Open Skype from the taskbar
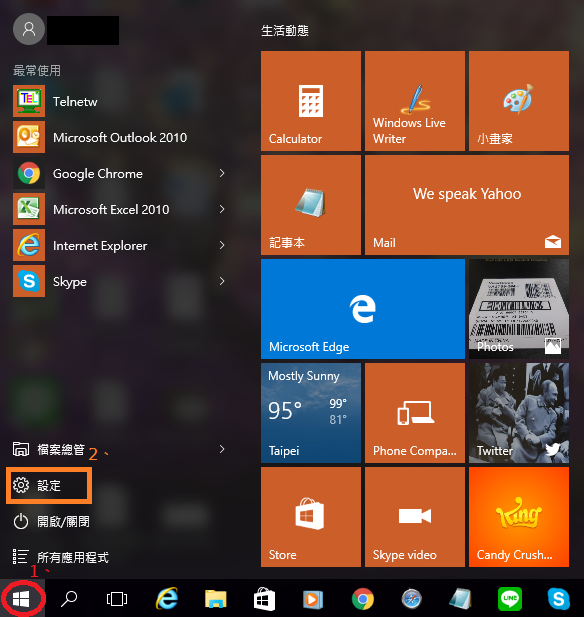Image resolution: width=584 pixels, height=617 pixels. click(x=558, y=599)
